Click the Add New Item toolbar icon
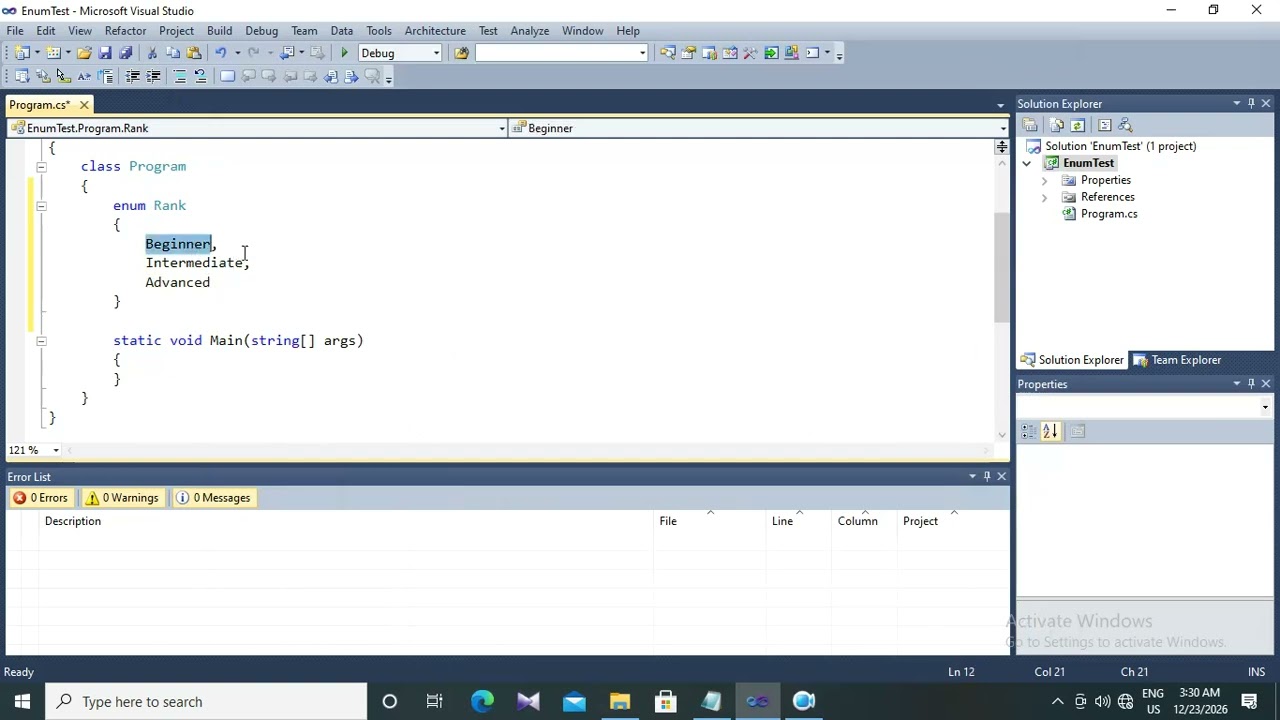 tap(53, 53)
